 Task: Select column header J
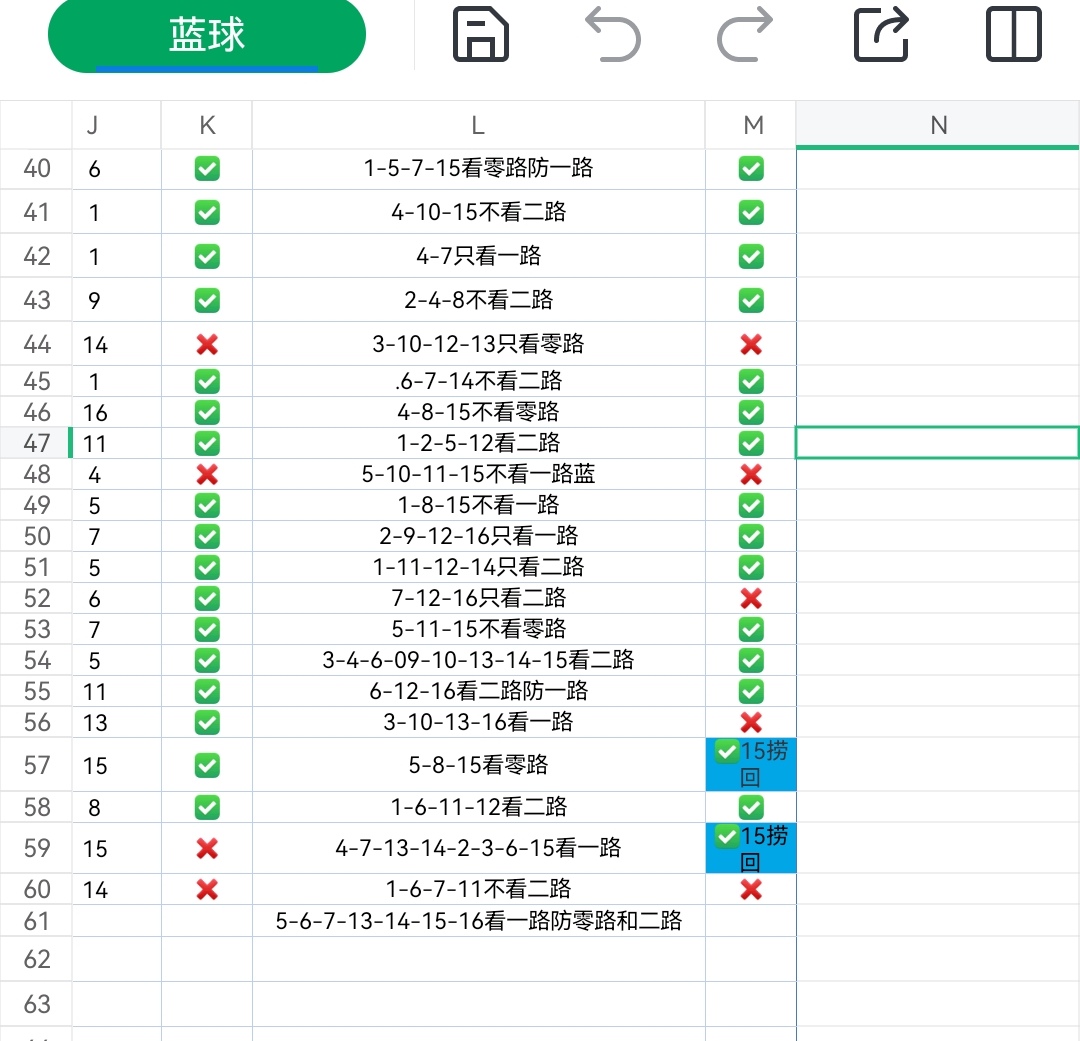[94, 125]
